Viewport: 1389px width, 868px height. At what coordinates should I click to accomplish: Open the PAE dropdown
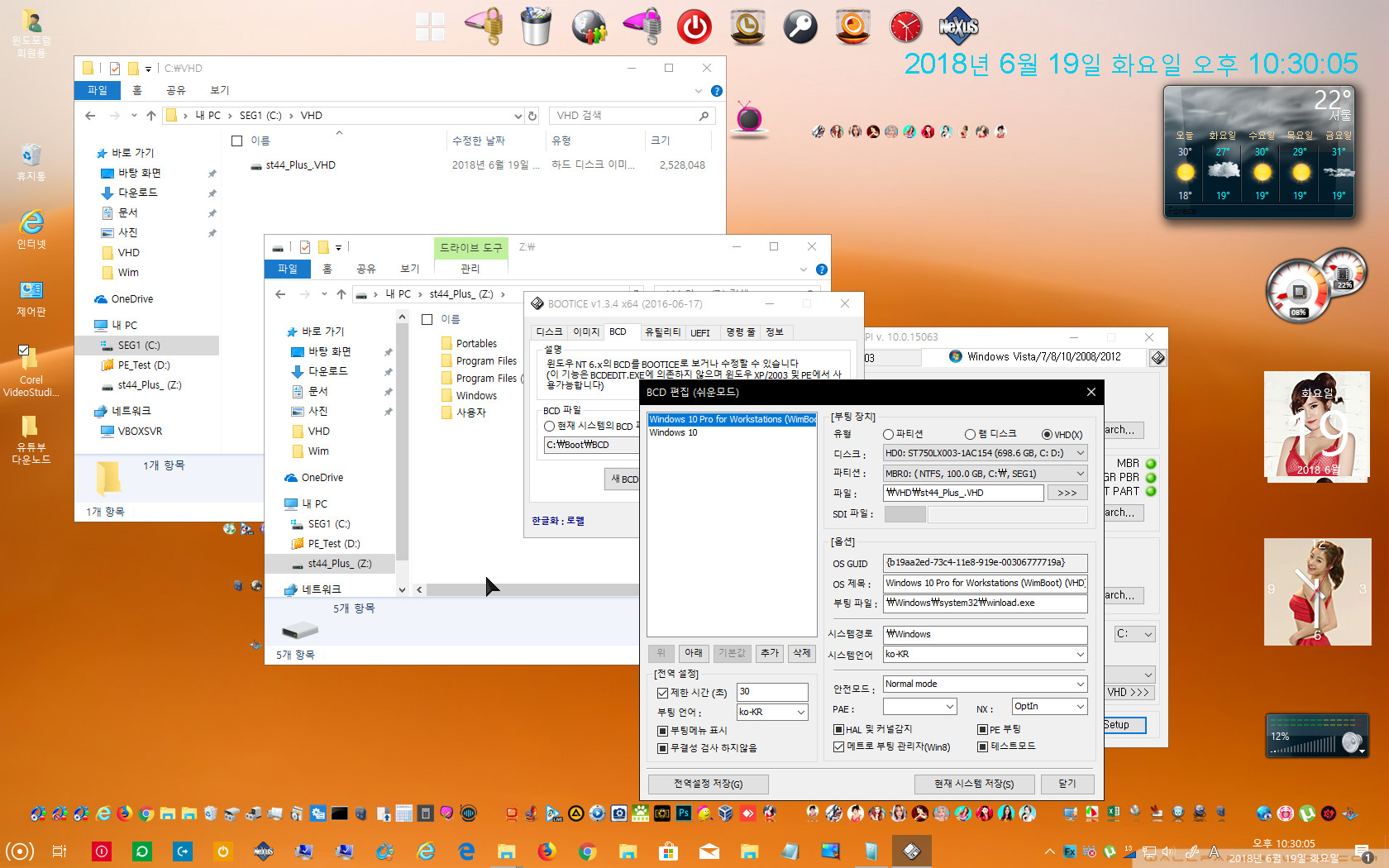click(919, 706)
